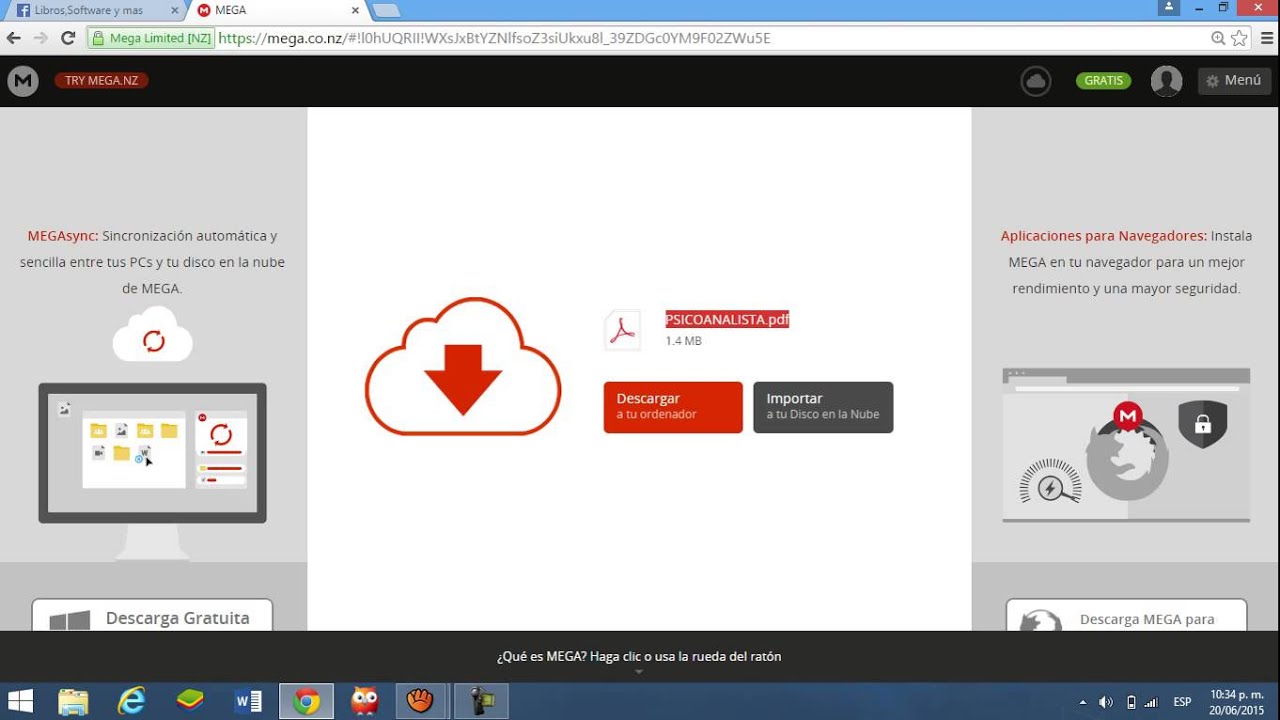Screen dimensions: 1280x720
Task: Open the owl app in taskbar
Action: pos(365,702)
